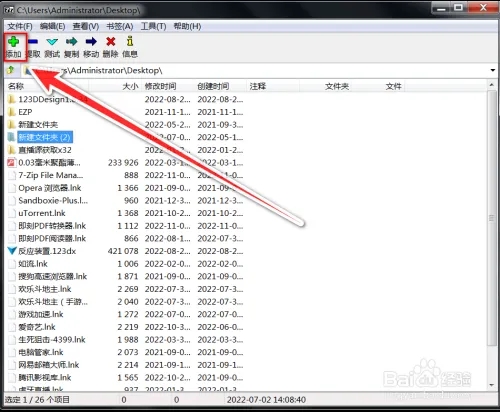
Task: Expand the address path dropdown arrow
Action: click(492, 70)
